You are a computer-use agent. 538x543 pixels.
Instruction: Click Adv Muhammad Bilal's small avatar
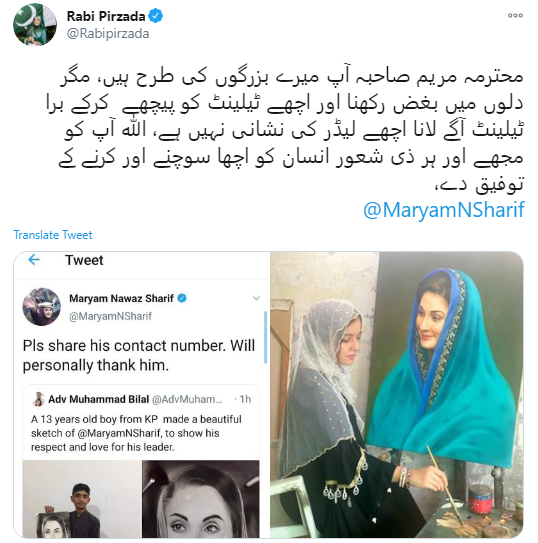point(39,399)
